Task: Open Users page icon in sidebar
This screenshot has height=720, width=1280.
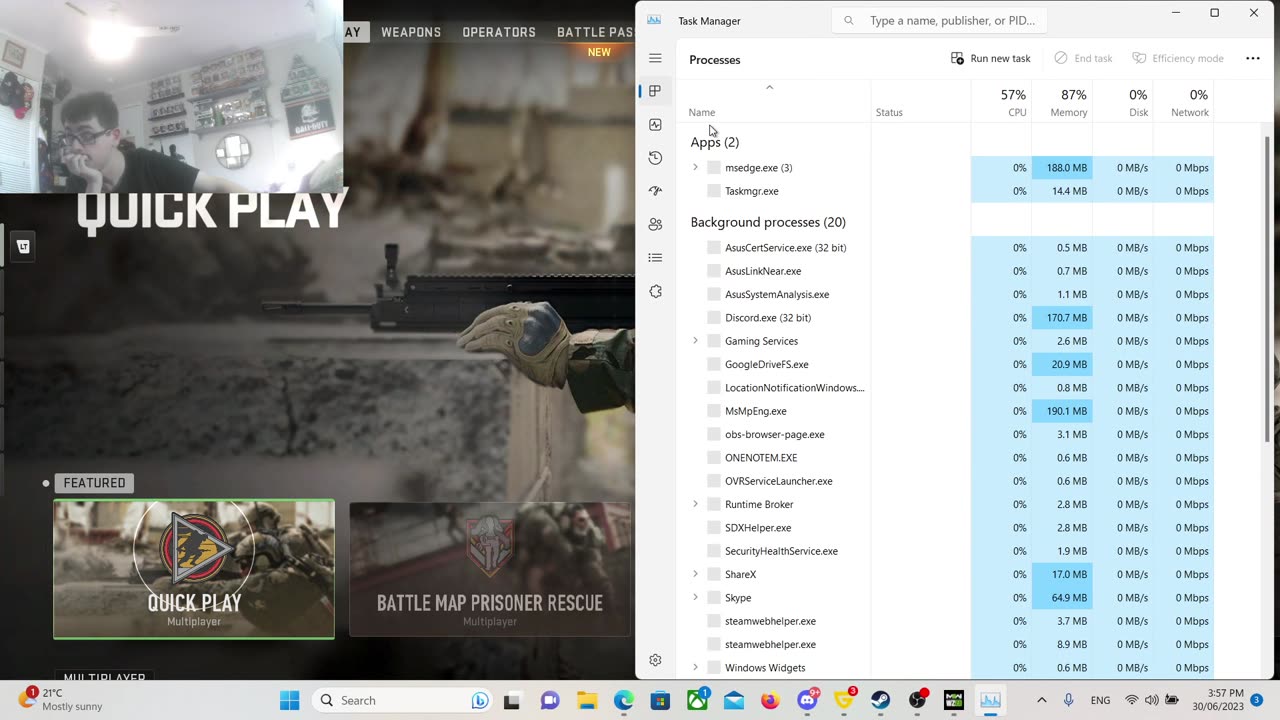Action: click(x=655, y=225)
